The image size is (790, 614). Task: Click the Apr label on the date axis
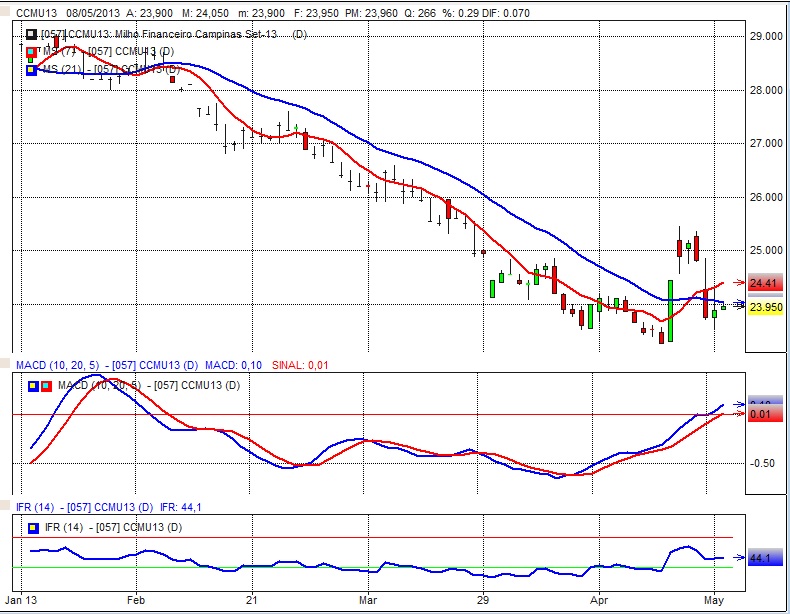point(598,602)
